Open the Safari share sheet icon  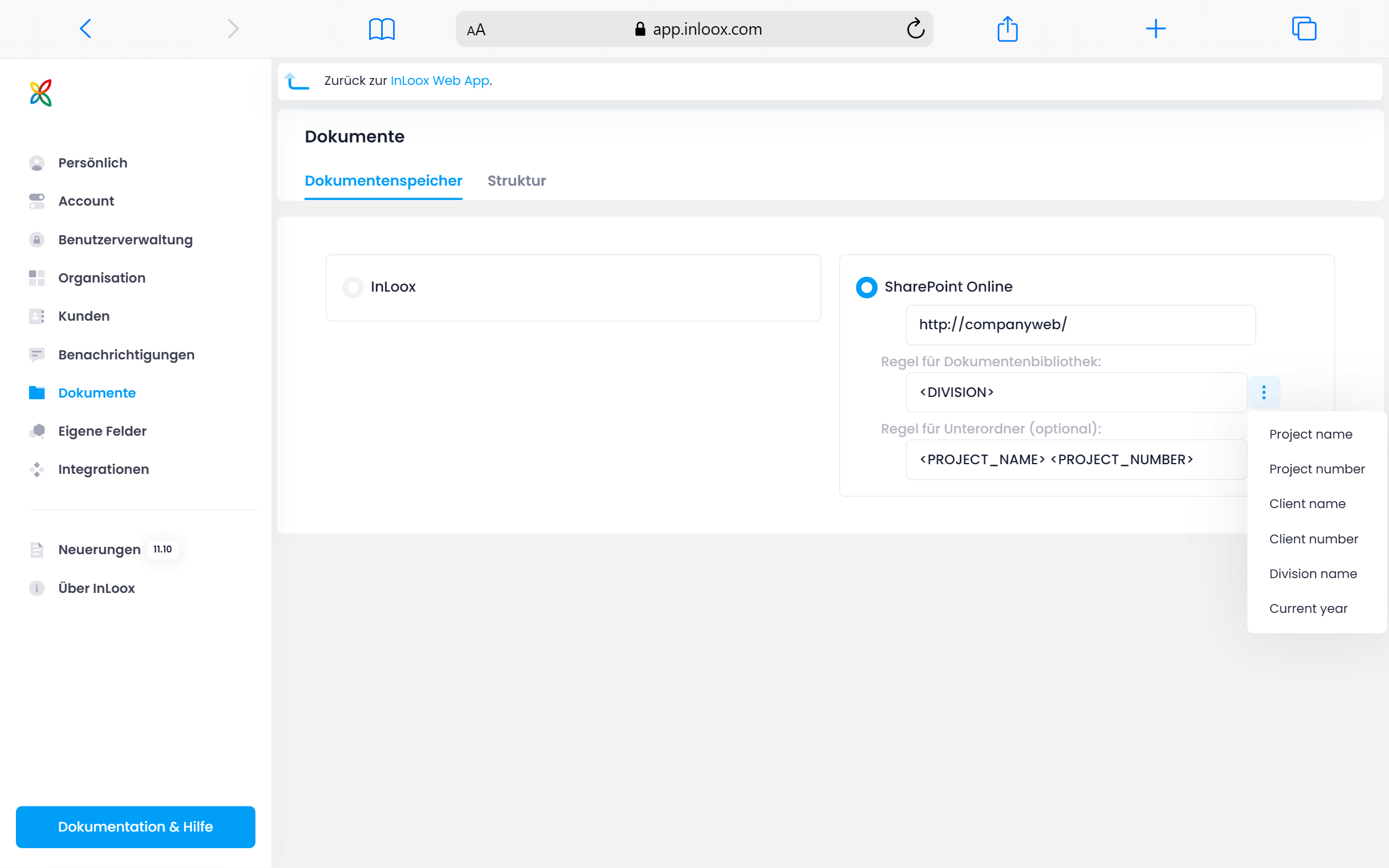[x=1007, y=28]
